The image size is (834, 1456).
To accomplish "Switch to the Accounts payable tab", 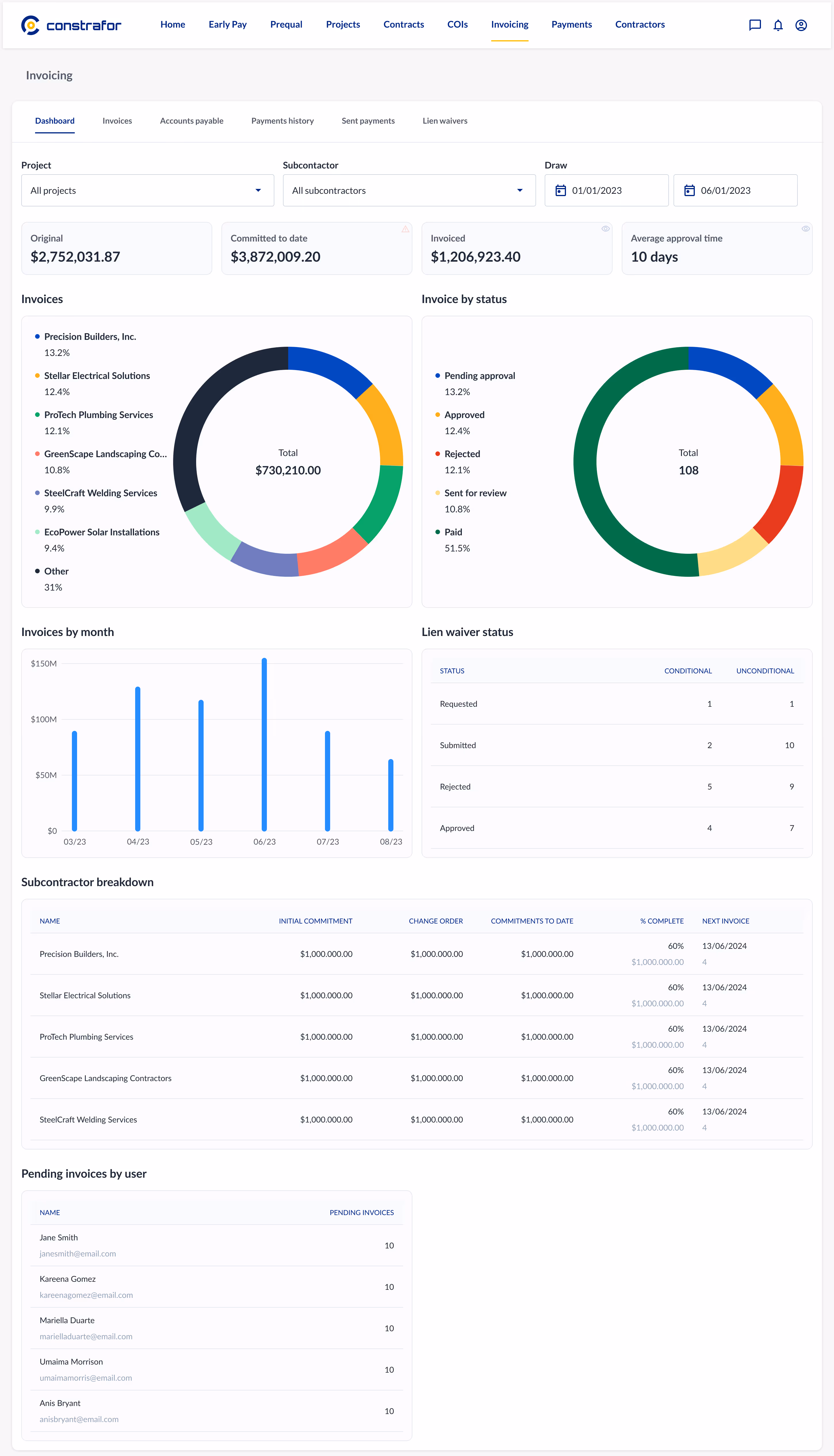I will [x=191, y=121].
